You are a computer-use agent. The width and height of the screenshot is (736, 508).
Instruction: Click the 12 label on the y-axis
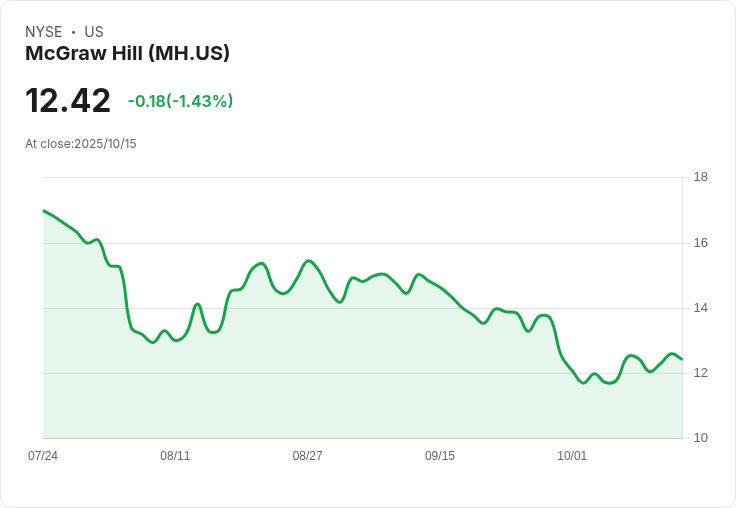click(x=700, y=373)
